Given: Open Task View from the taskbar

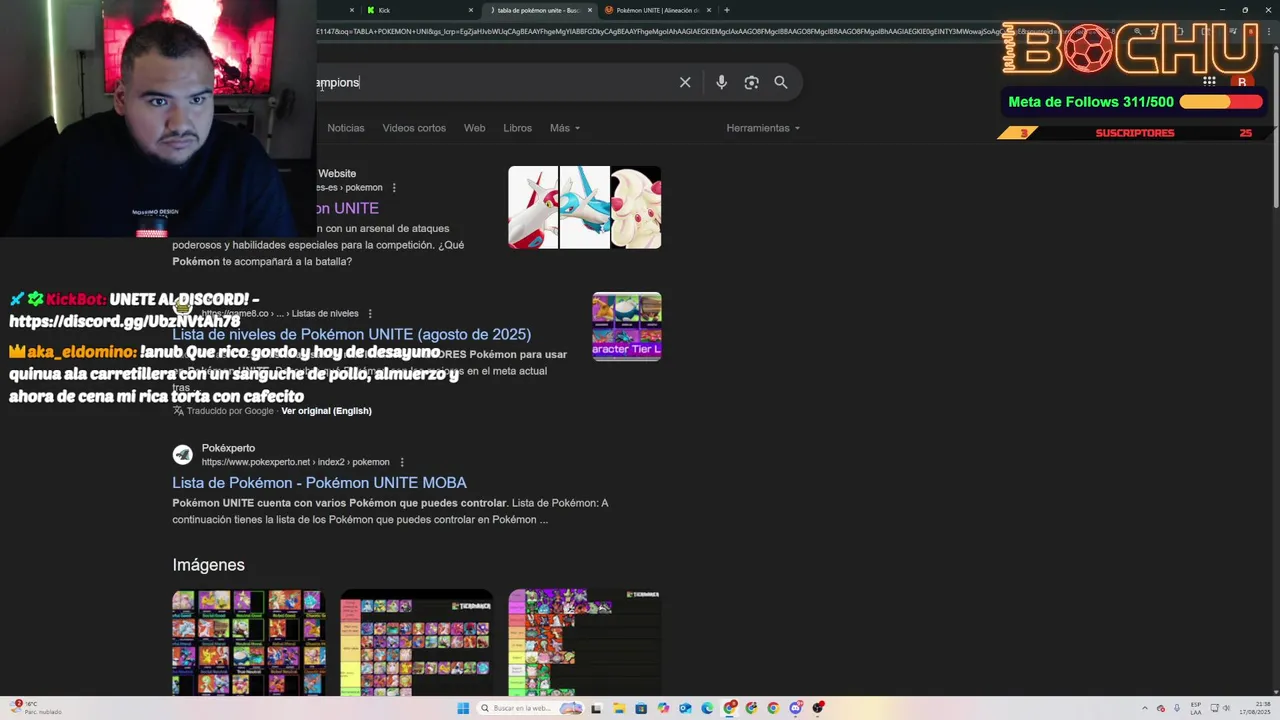Looking at the screenshot, I should tap(596, 708).
